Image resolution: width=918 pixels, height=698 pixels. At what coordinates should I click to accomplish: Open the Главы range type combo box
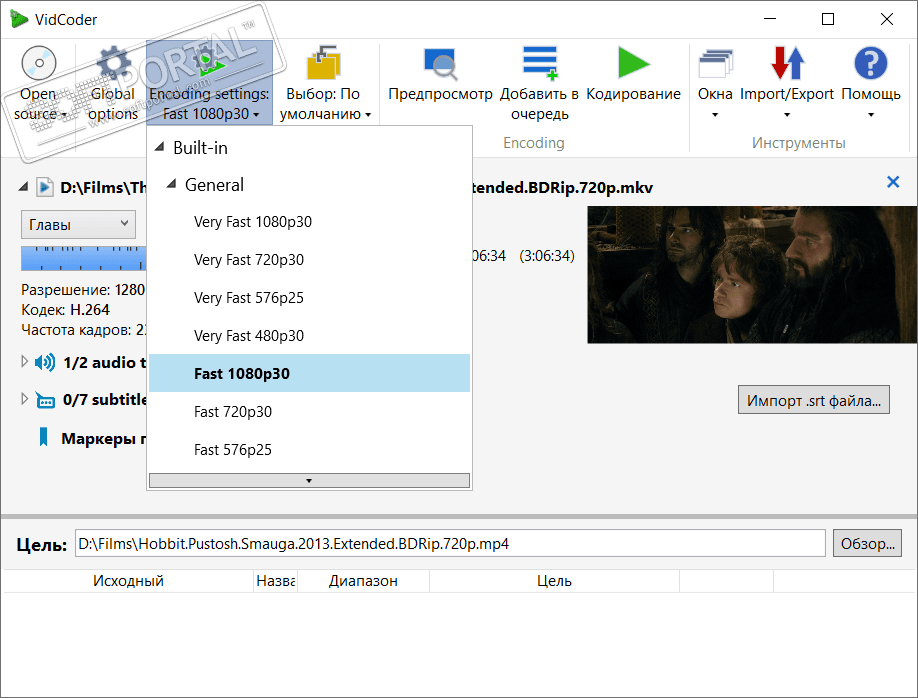pyautogui.click(x=78, y=224)
